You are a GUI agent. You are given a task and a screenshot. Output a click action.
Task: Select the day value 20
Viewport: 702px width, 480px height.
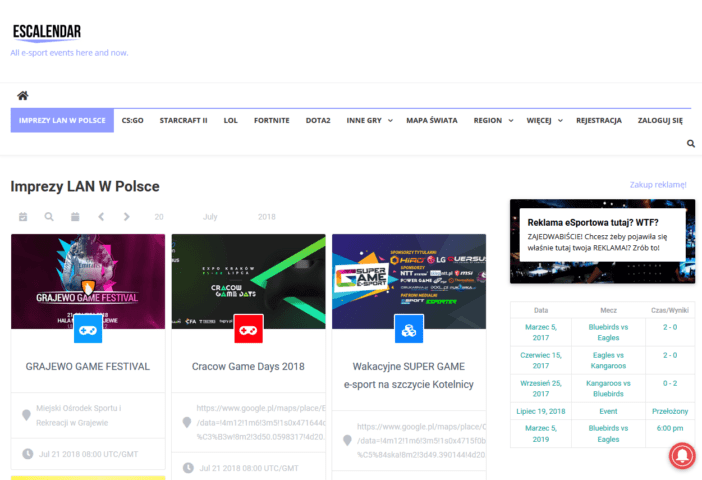pos(159,217)
